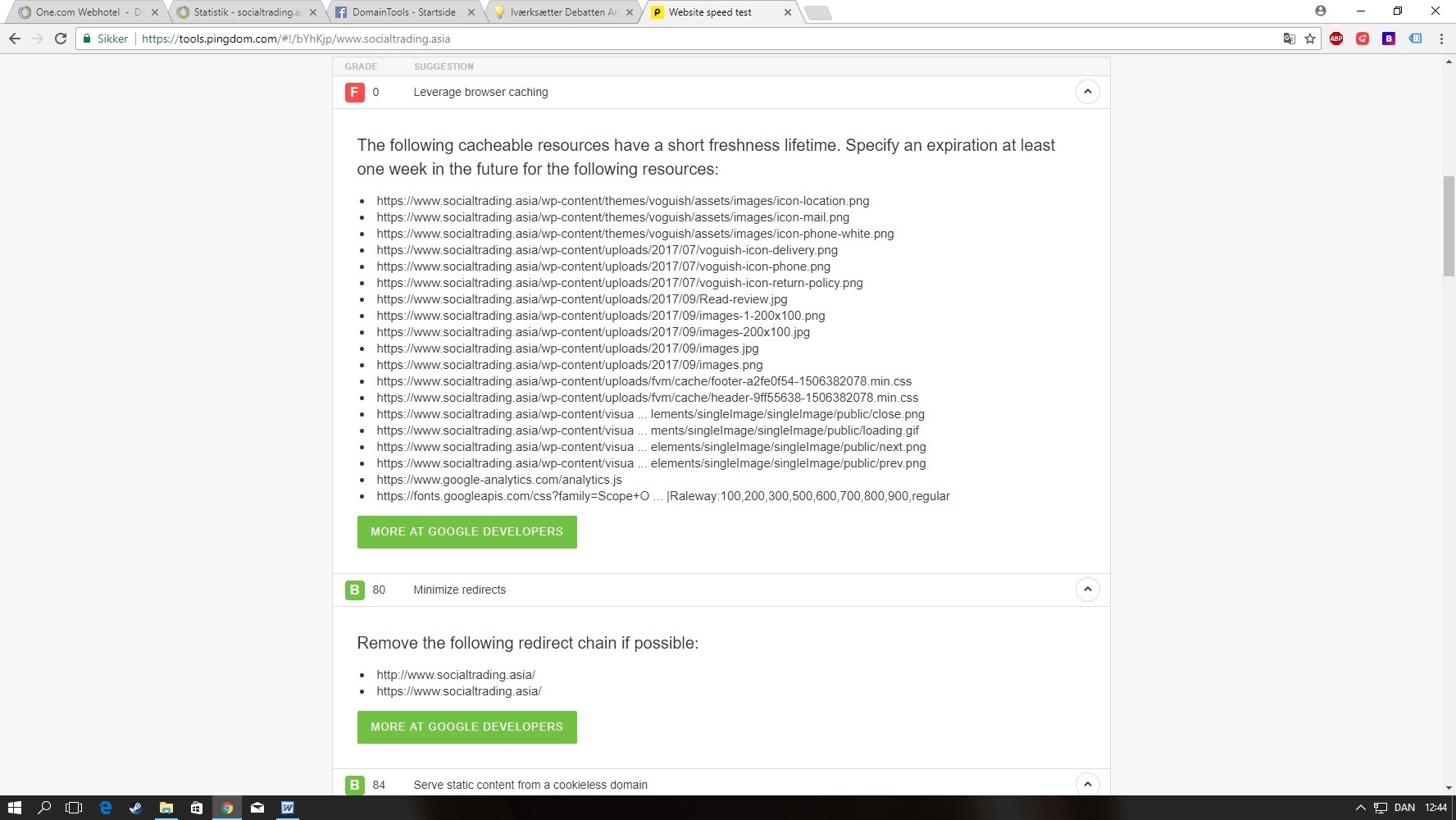The height and width of the screenshot is (820, 1456).
Task: Click the page's vertical scrollbar thumb
Action: [x=1449, y=225]
